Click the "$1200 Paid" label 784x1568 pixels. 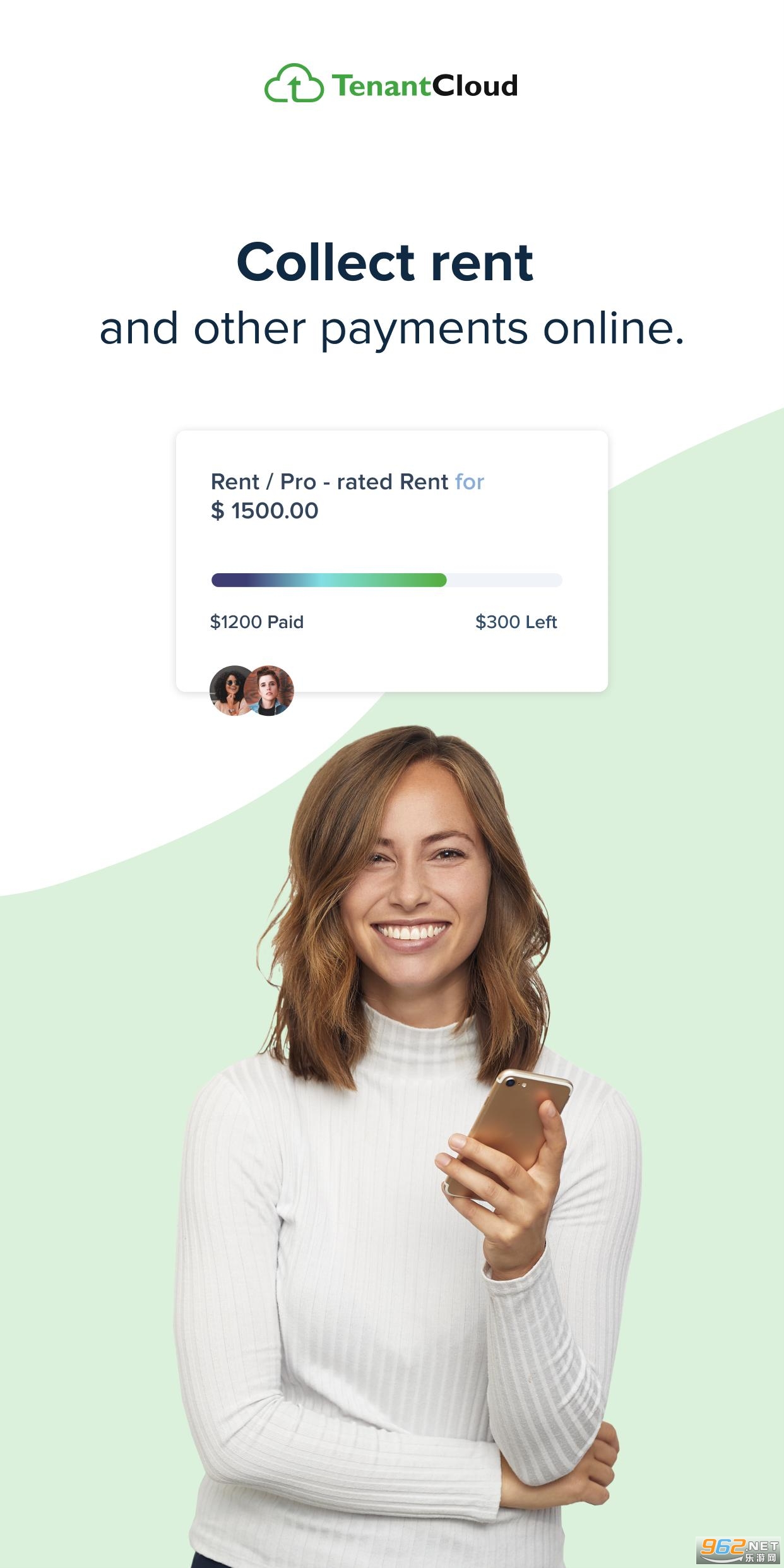[257, 622]
